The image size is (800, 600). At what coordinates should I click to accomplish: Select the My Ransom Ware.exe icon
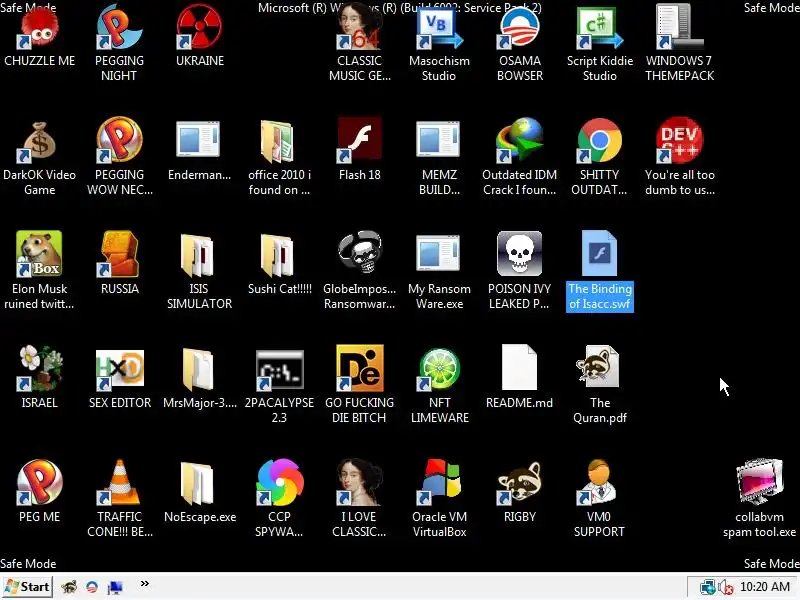click(x=438, y=253)
